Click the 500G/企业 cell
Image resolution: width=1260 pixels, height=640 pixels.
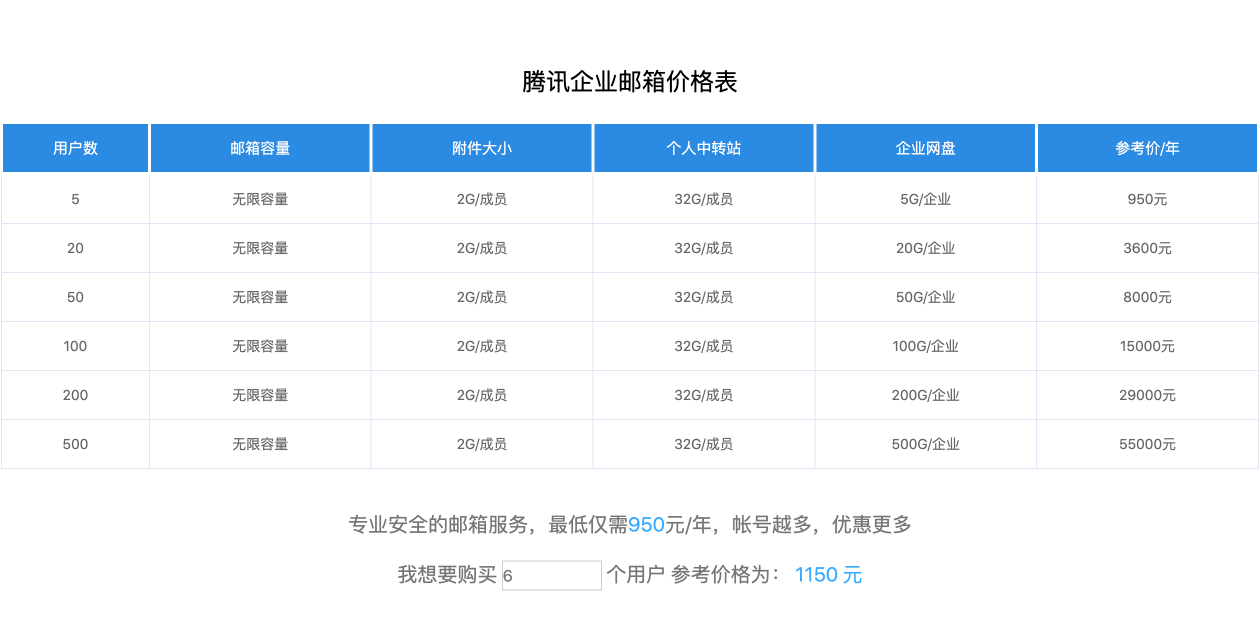(925, 444)
